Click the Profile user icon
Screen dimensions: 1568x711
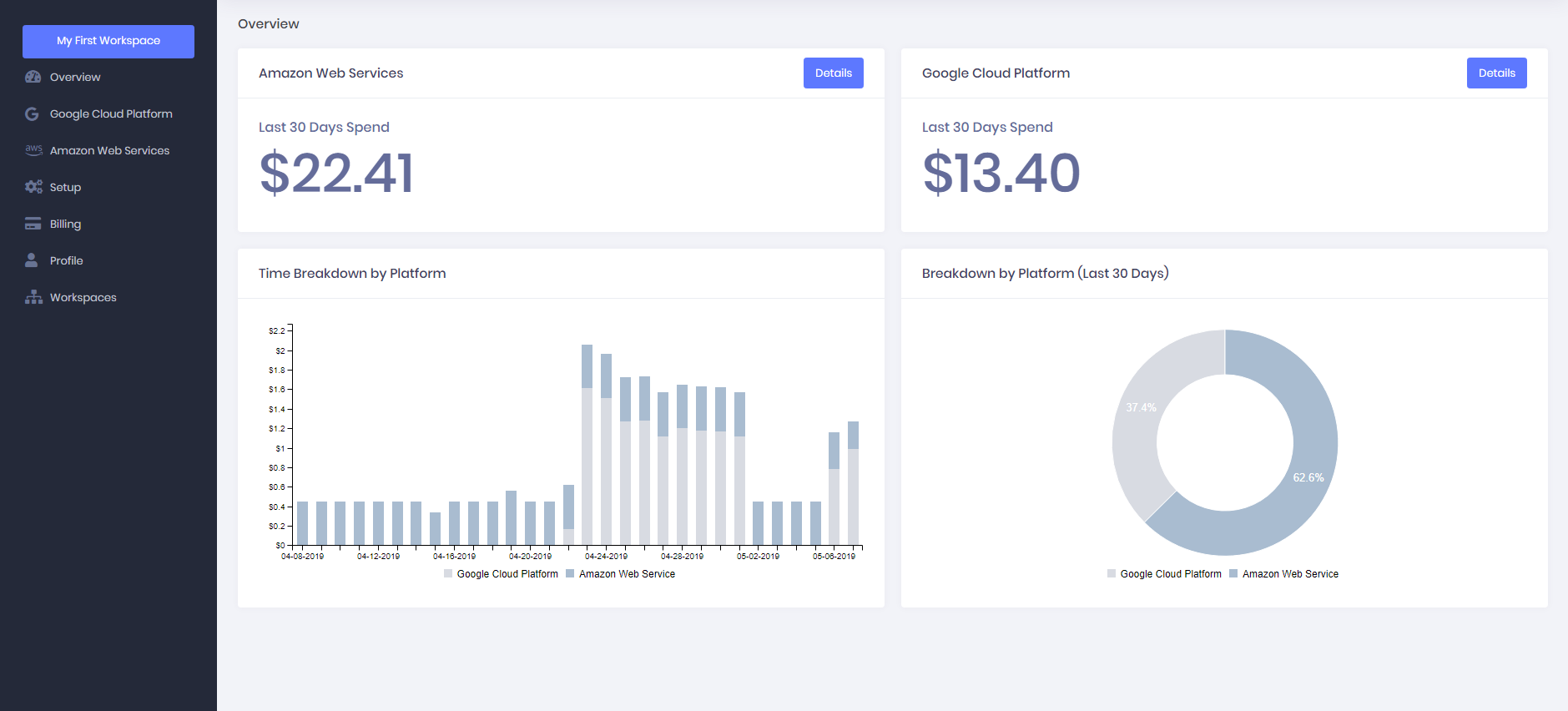(32, 260)
